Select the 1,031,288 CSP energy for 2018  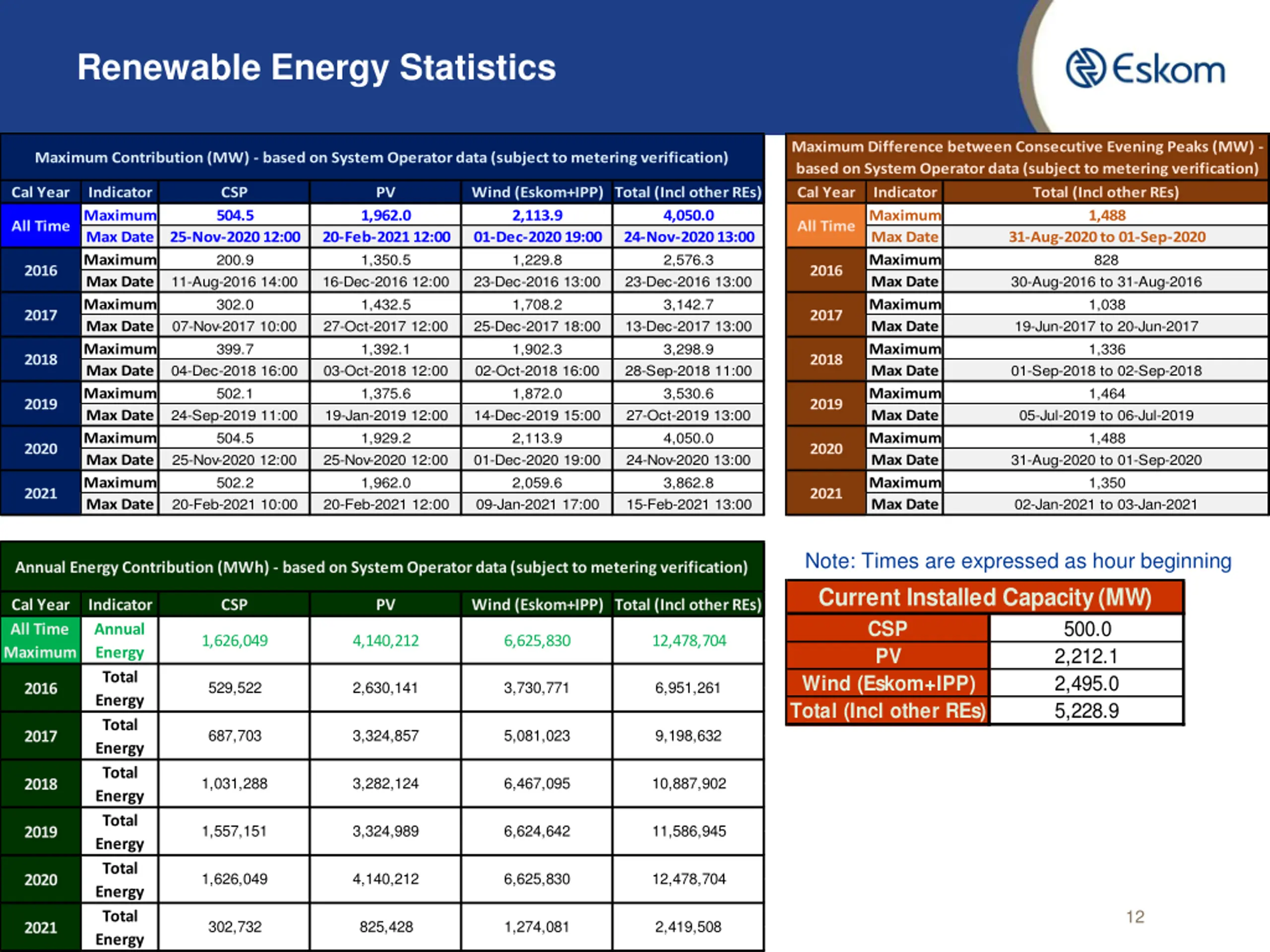point(235,783)
